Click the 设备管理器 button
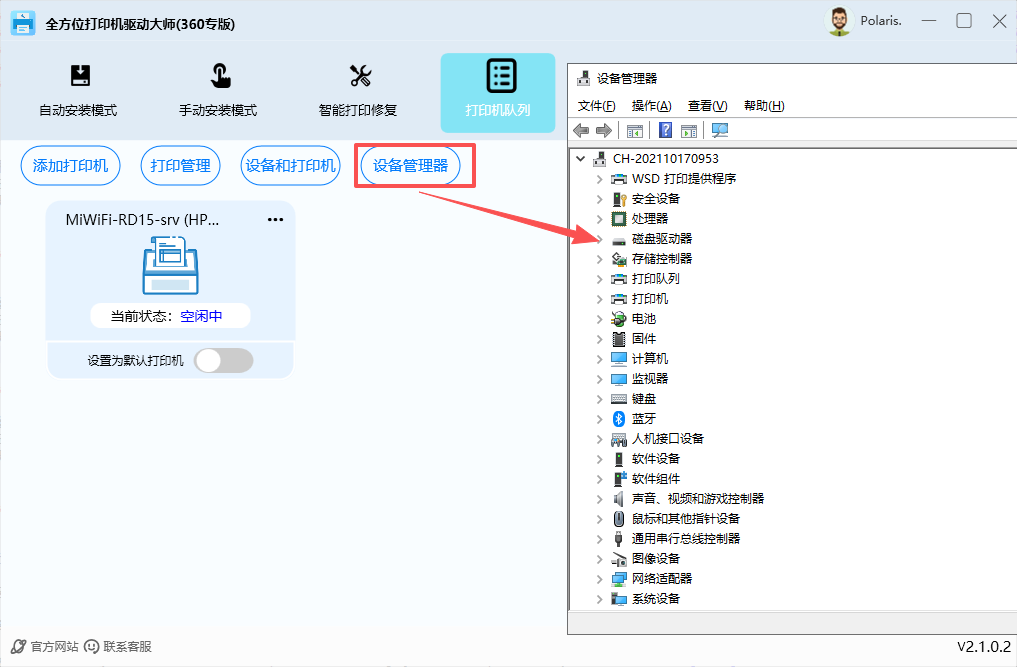Viewport: 1017px width, 667px height. 411,166
